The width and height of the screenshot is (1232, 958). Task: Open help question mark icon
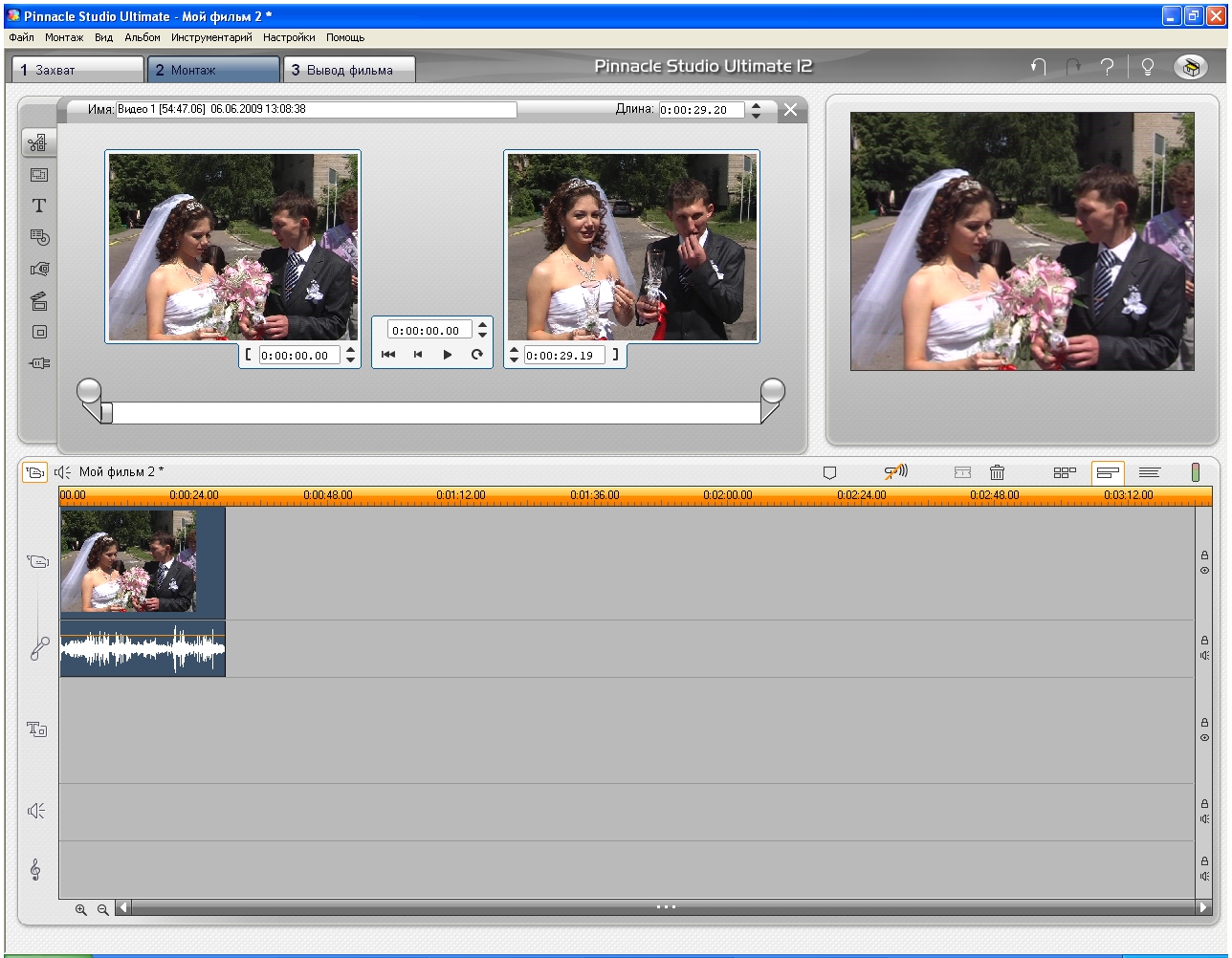pos(1107,67)
